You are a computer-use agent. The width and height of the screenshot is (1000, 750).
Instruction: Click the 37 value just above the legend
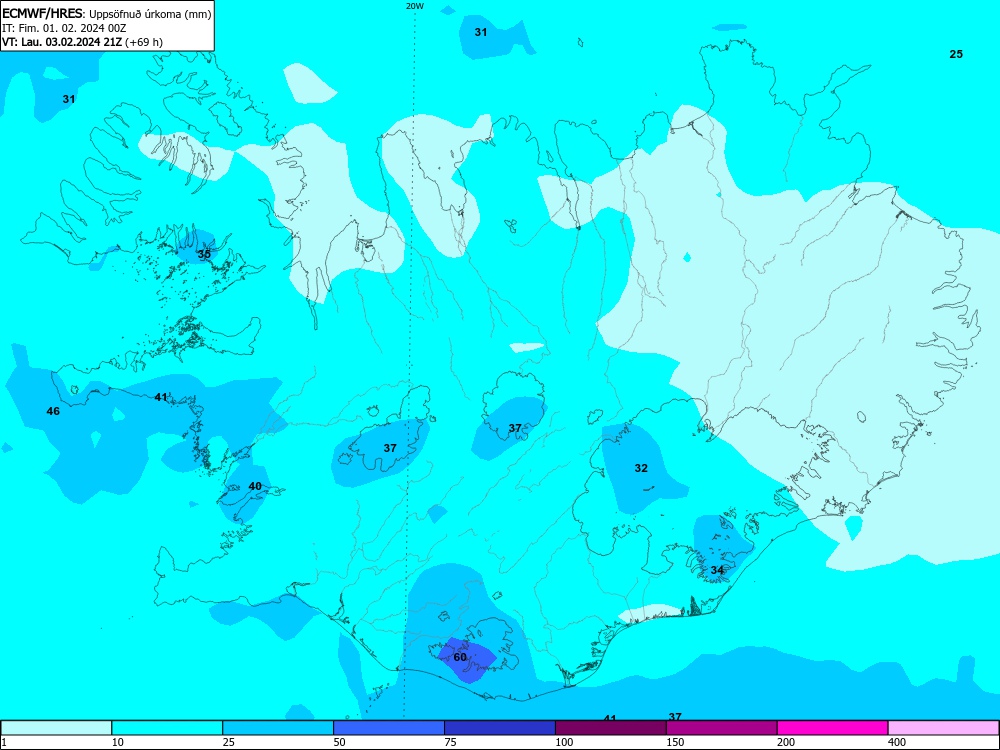coord(675,716)
